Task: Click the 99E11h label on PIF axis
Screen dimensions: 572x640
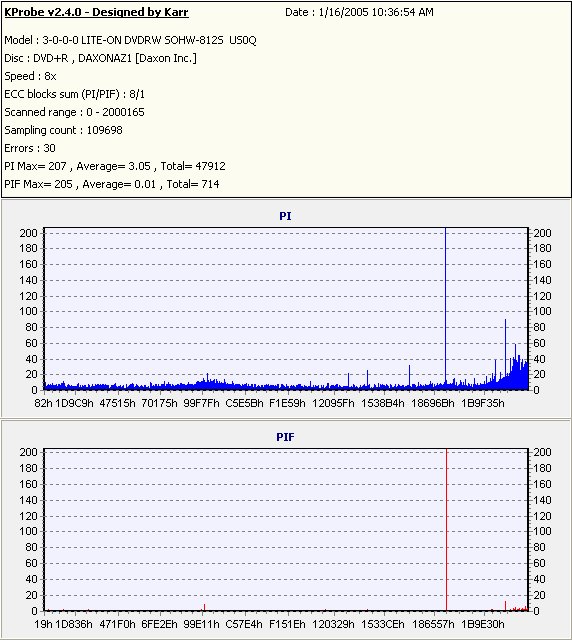Action: [x=201, y=624]
